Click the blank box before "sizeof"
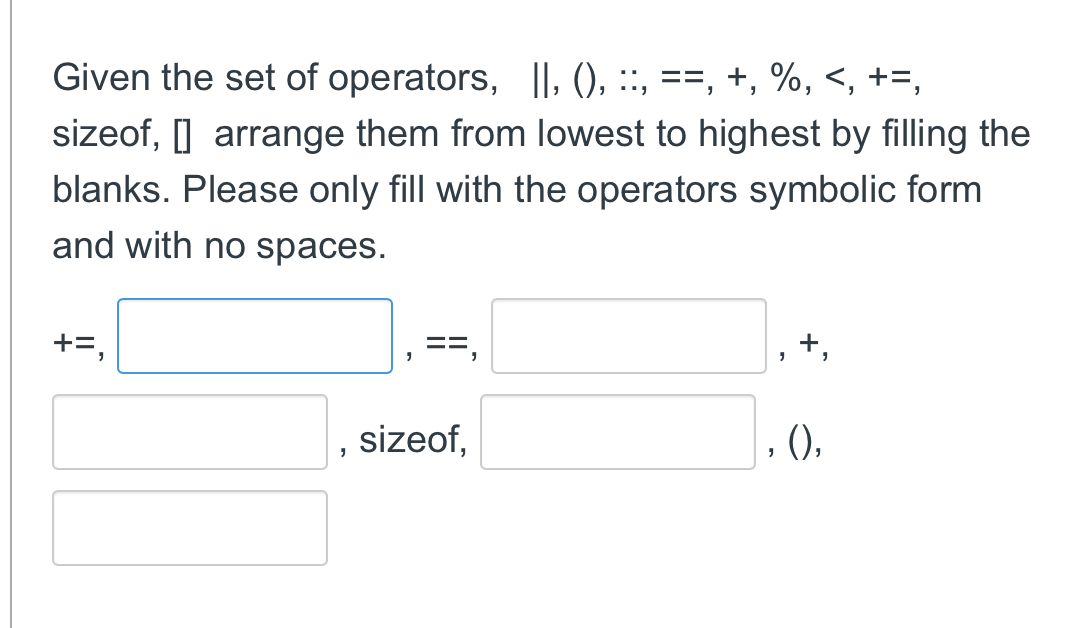Viewport: 1068px width, 628px height. [190, 432]
